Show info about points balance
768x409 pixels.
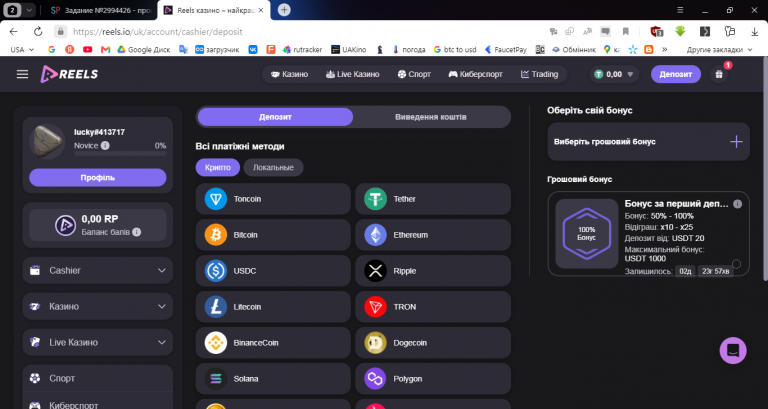click(137, 232)
